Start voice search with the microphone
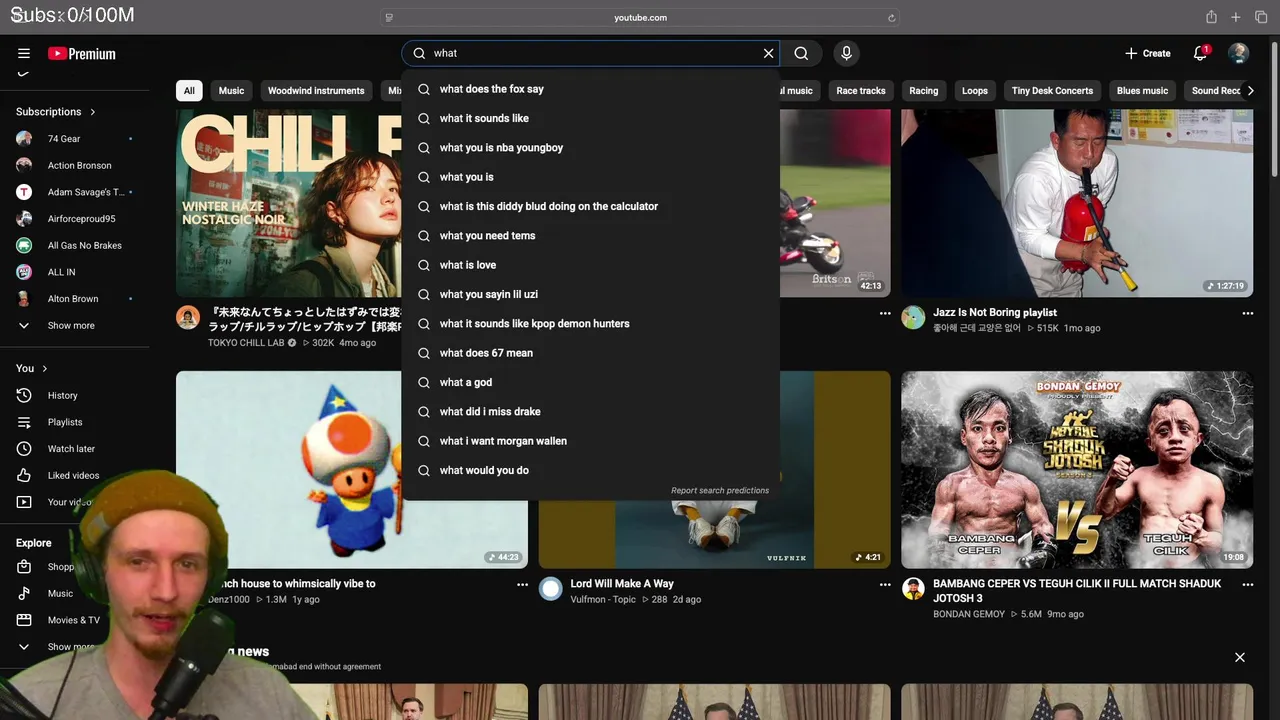The height and width of the screenshot is (720, 1280). 846,53
